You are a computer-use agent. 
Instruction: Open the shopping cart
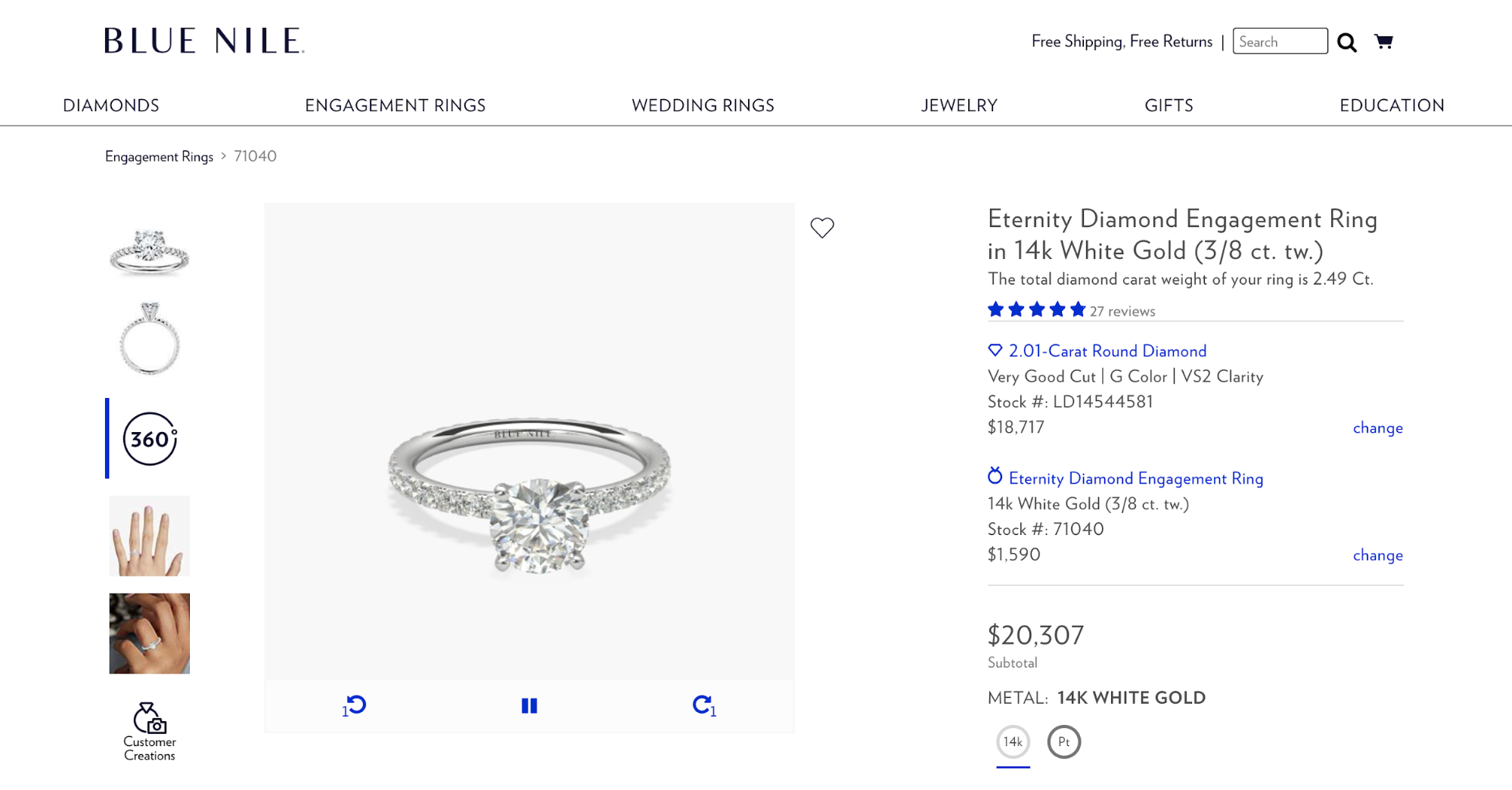[x=1383, y=42]
